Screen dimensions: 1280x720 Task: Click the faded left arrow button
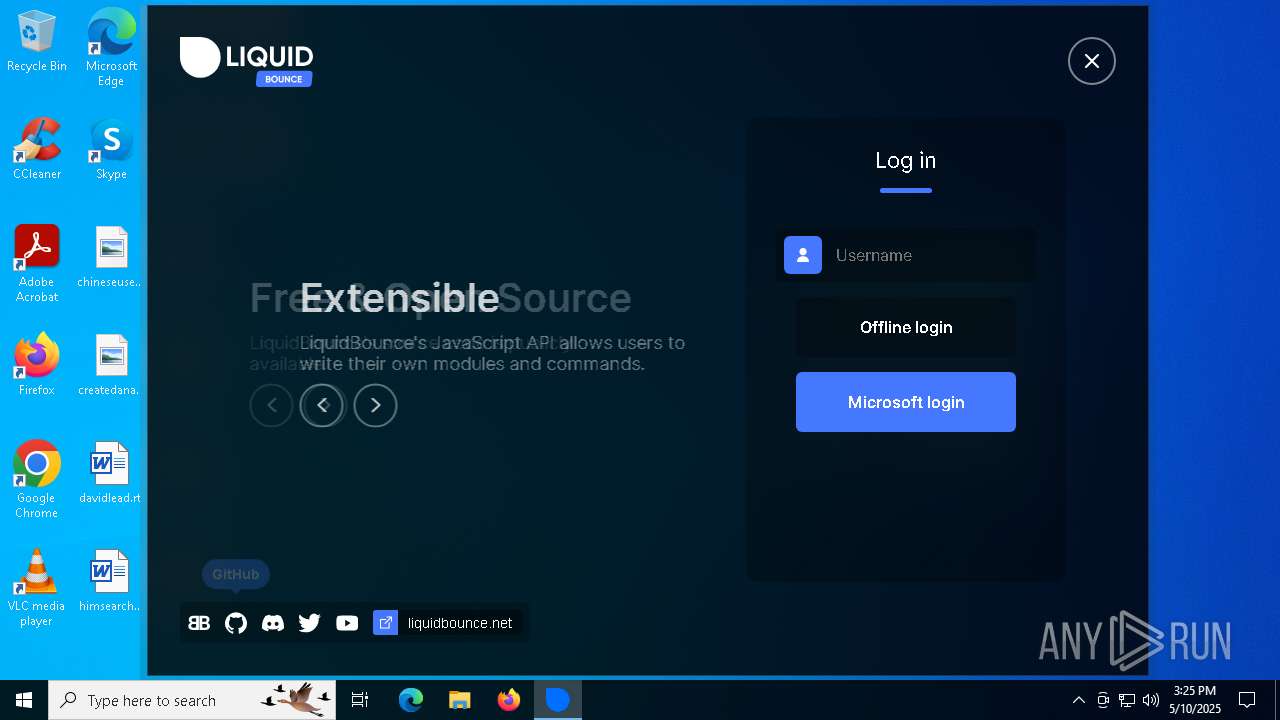coord(271,405)
